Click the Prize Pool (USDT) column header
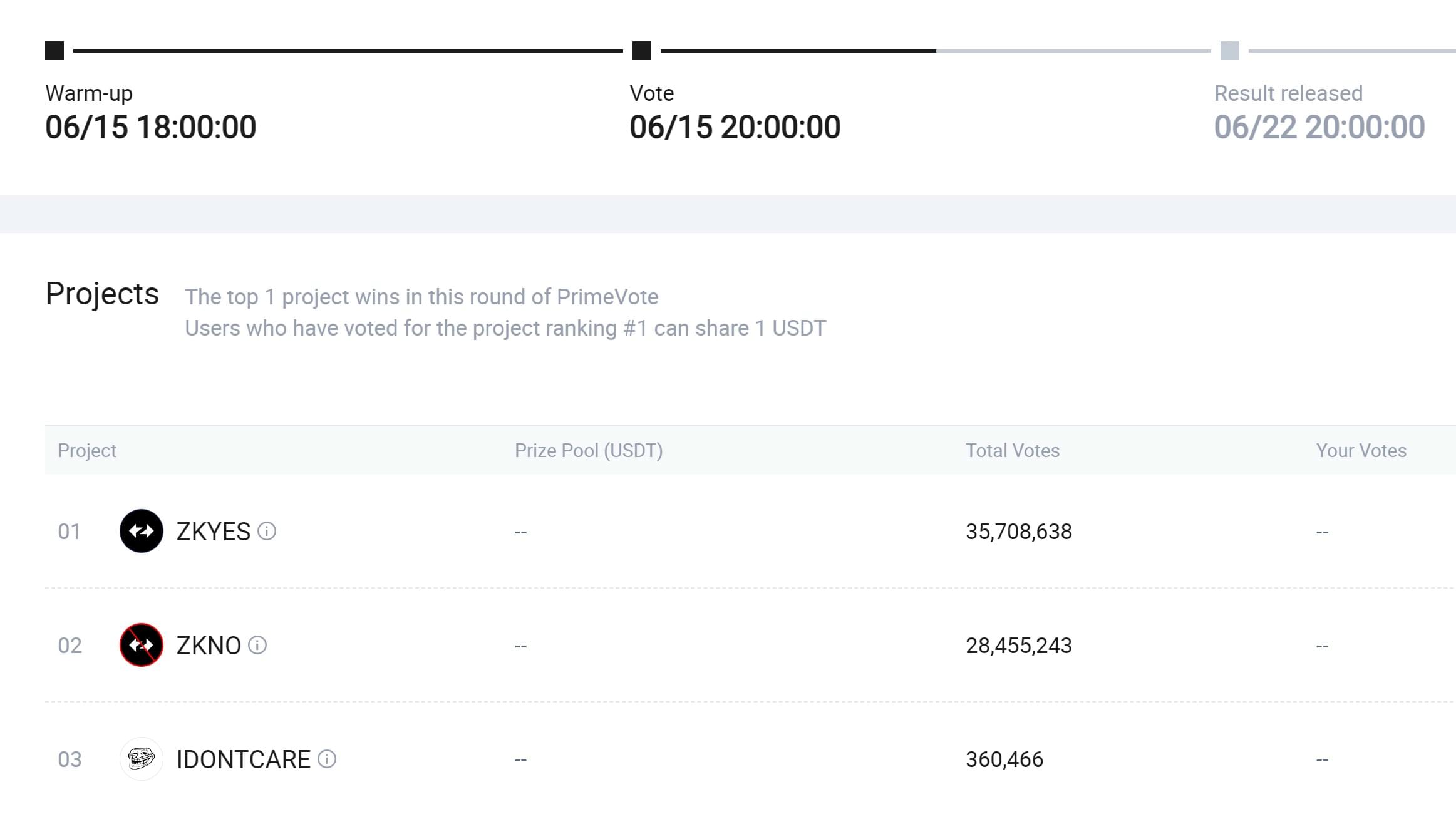 coord(589,450)
